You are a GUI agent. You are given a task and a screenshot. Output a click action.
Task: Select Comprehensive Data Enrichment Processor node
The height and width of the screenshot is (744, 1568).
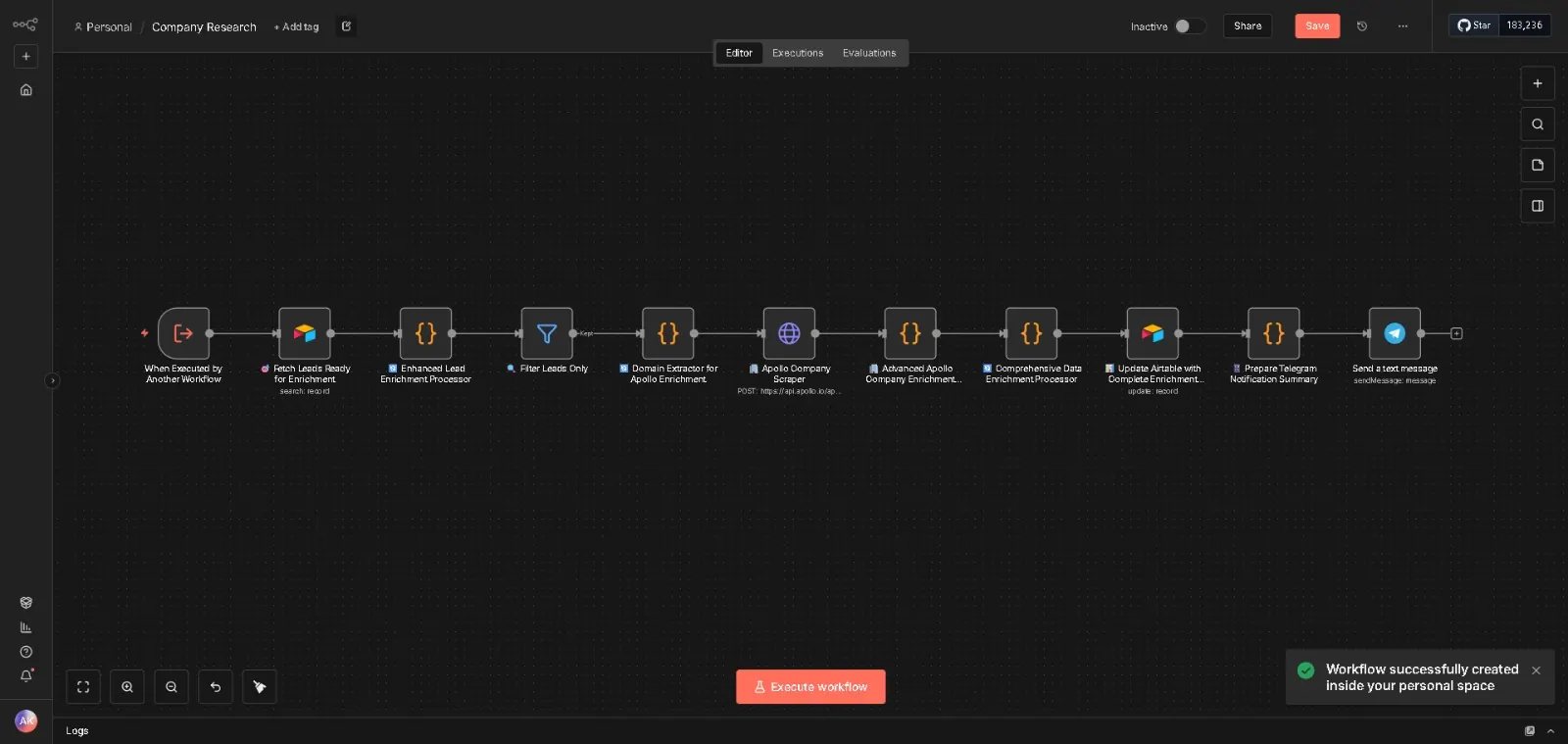click(1031, 333)
